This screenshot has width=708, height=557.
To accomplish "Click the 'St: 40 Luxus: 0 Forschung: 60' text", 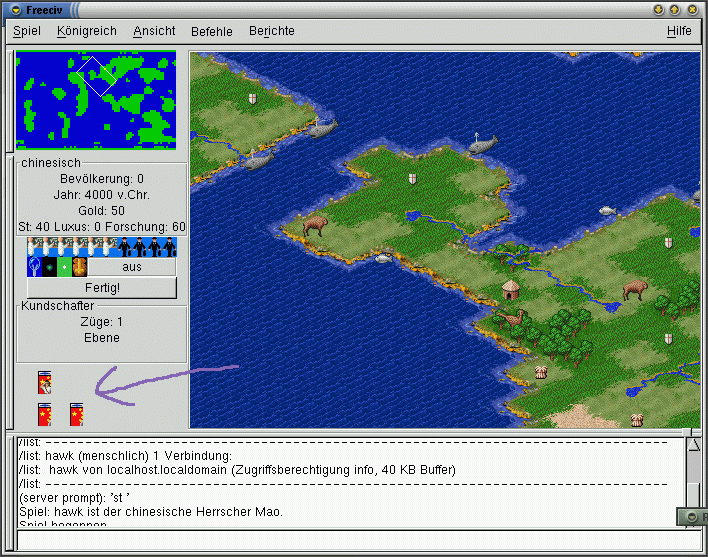I will [102, 227].
